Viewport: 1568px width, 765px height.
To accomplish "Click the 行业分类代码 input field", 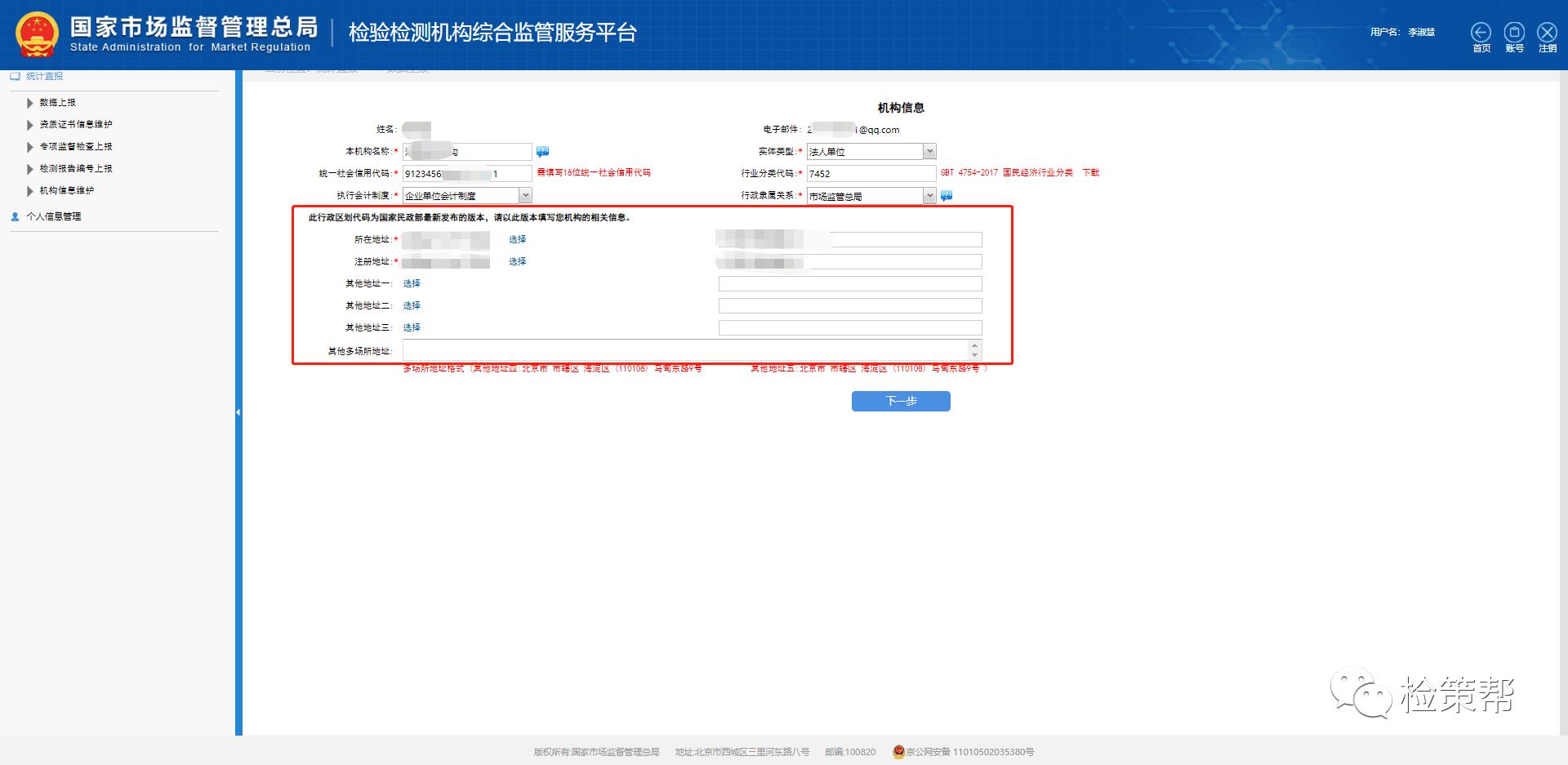I will tap(870, 172).
